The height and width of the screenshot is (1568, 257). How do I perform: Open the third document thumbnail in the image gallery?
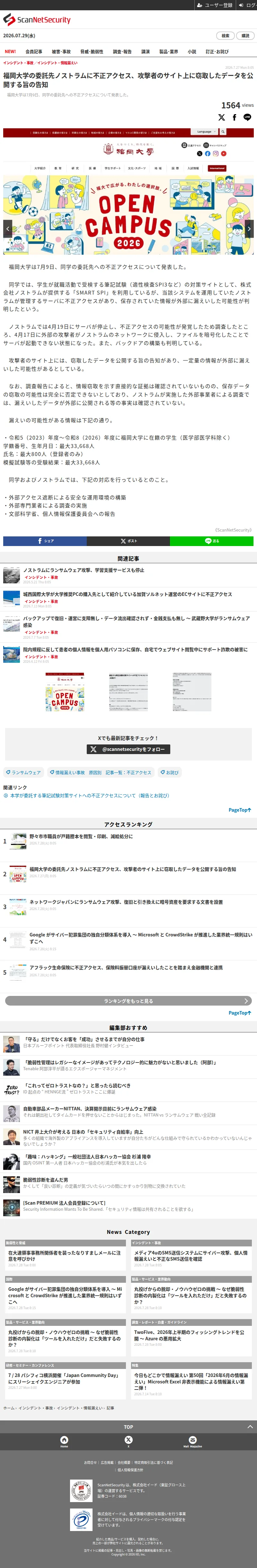coord(192,691)
